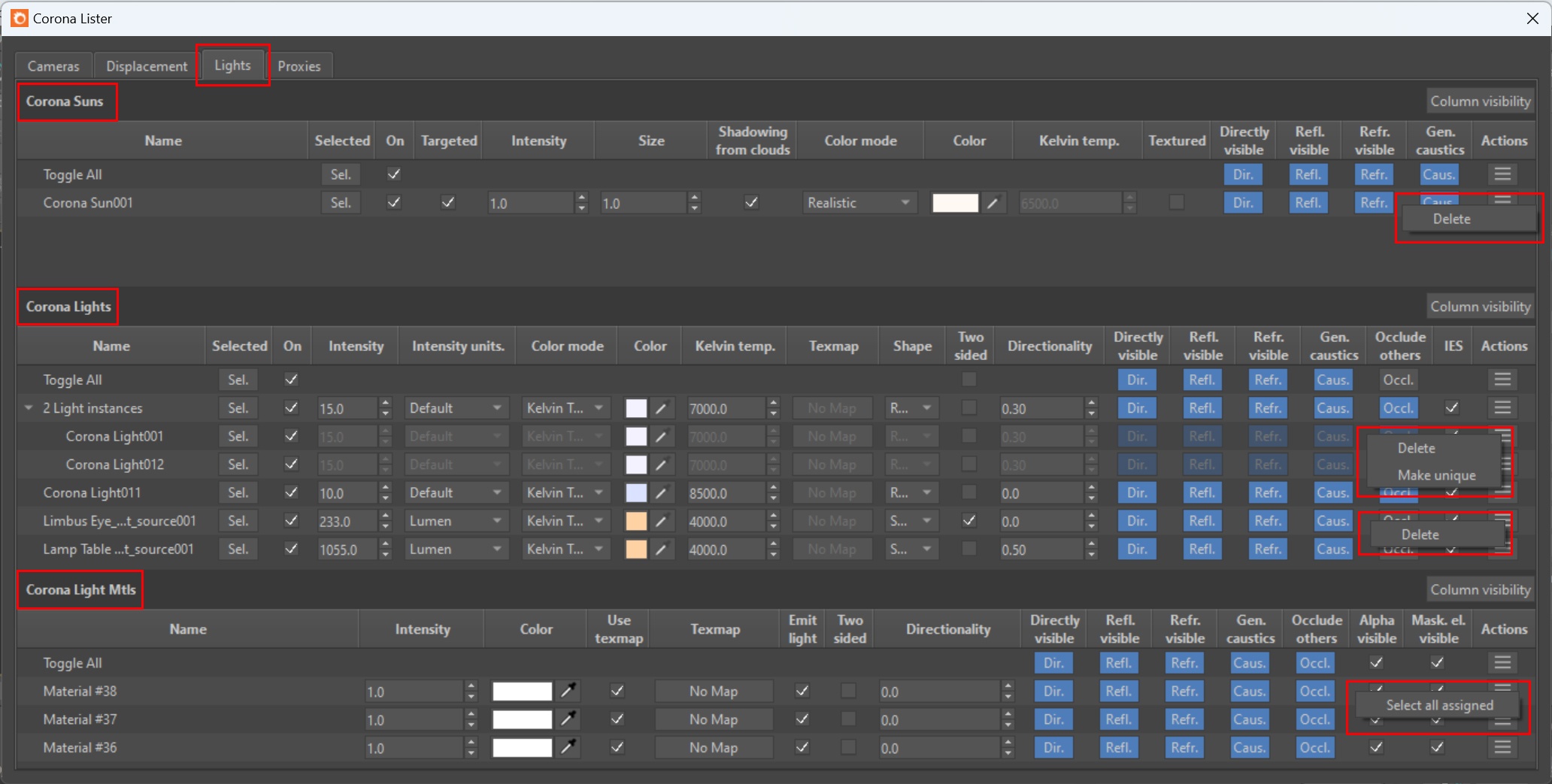Uncheck Targeted for Corona Sun001
This screenshot has width=1552, height=784.
pos(448,202)
